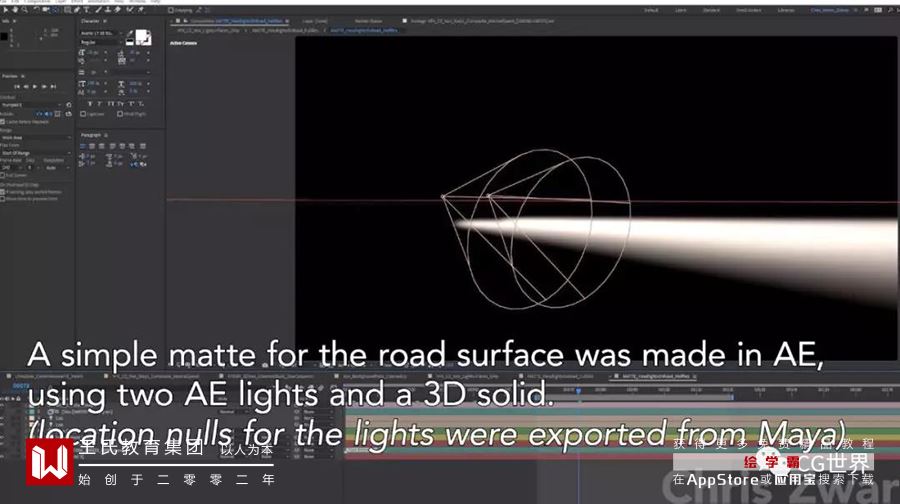Select the Brush tool
The width and height of the screenshot is (900, 504).
coord(98,10)
